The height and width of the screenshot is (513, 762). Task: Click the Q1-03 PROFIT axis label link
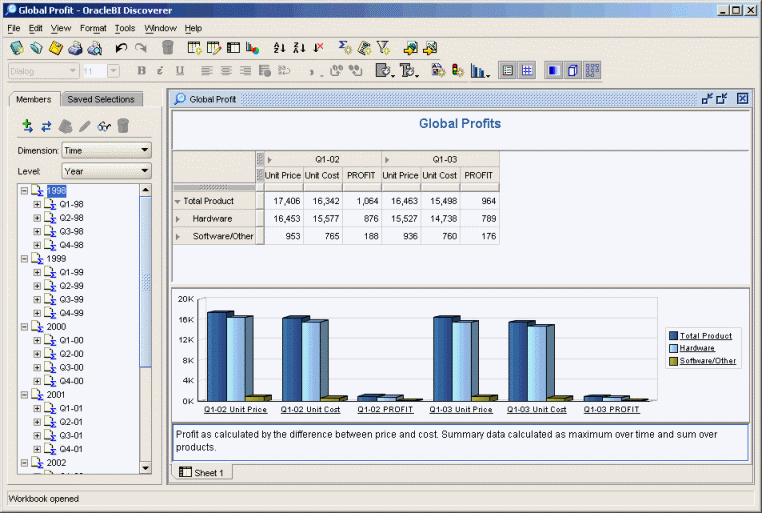[611, 410]
